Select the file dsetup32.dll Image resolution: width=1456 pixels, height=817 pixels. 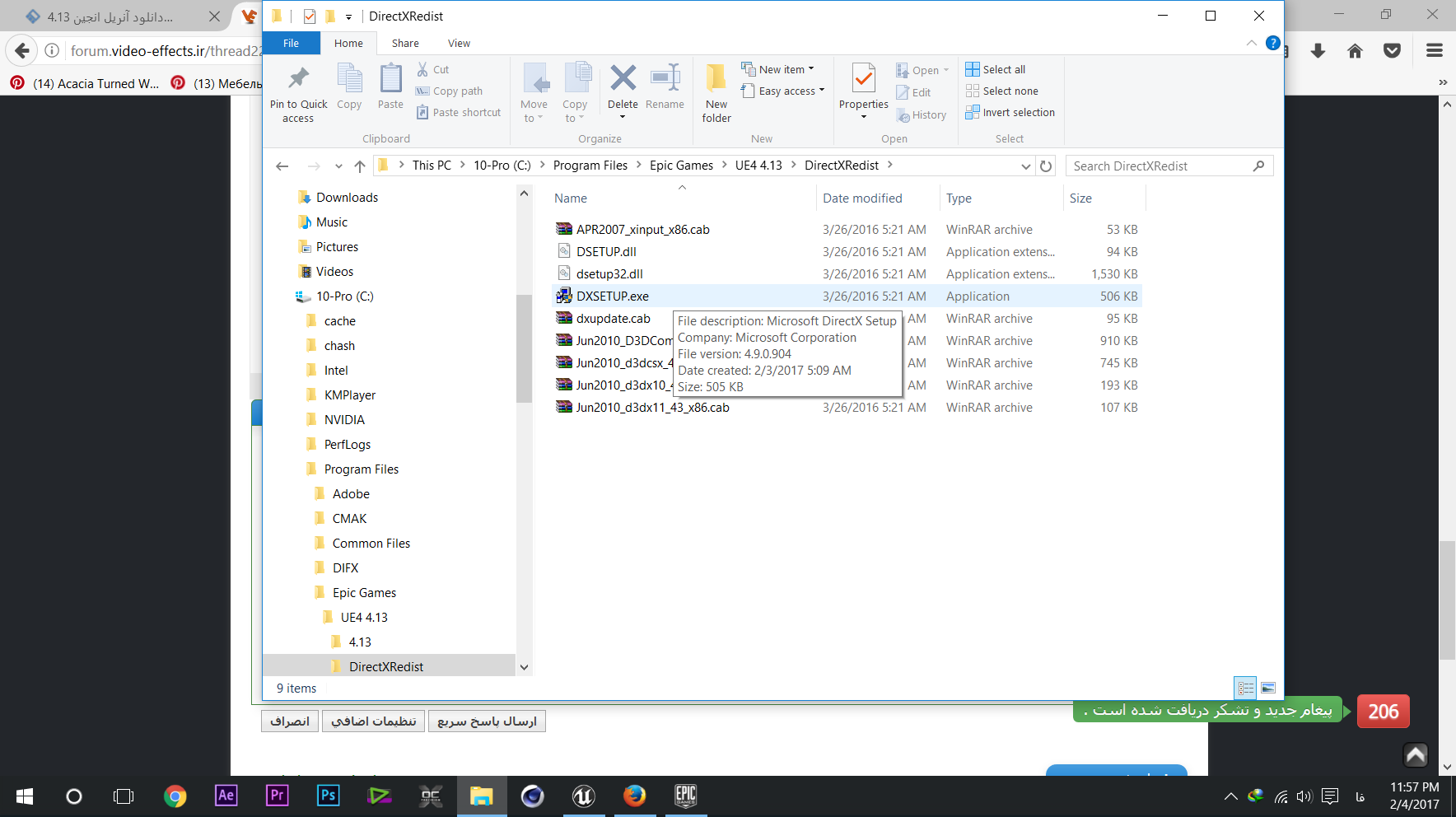coord(609,273)
